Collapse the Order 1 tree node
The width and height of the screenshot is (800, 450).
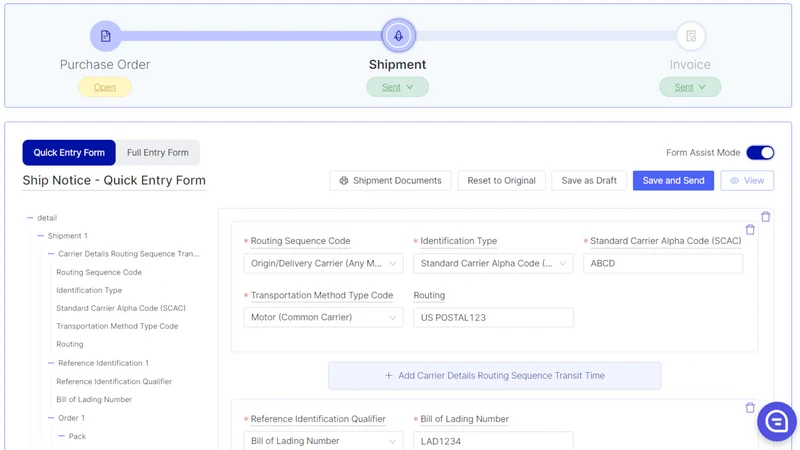51,418
